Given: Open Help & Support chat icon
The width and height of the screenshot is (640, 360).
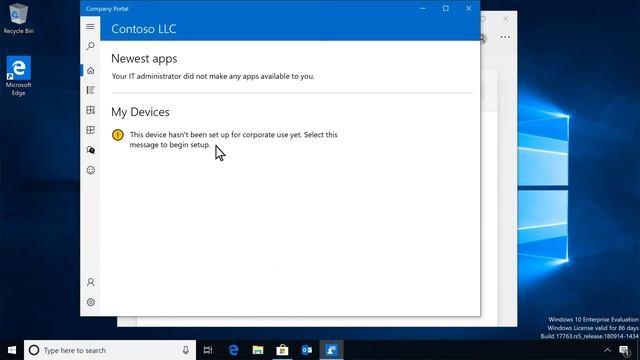Looking at the screenshot, I should (x=90, y=150).
